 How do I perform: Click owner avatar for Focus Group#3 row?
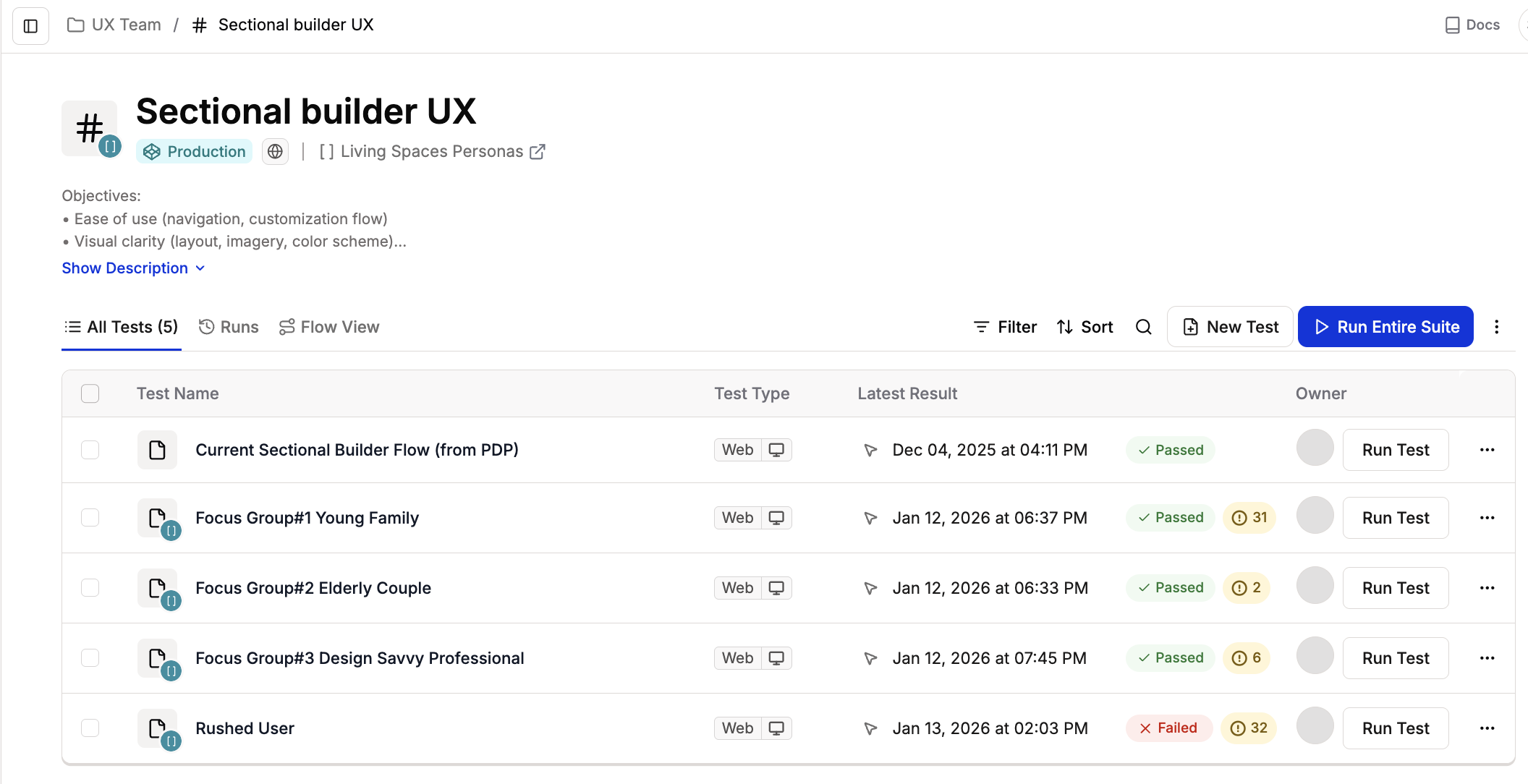(x=1315, y=656)
